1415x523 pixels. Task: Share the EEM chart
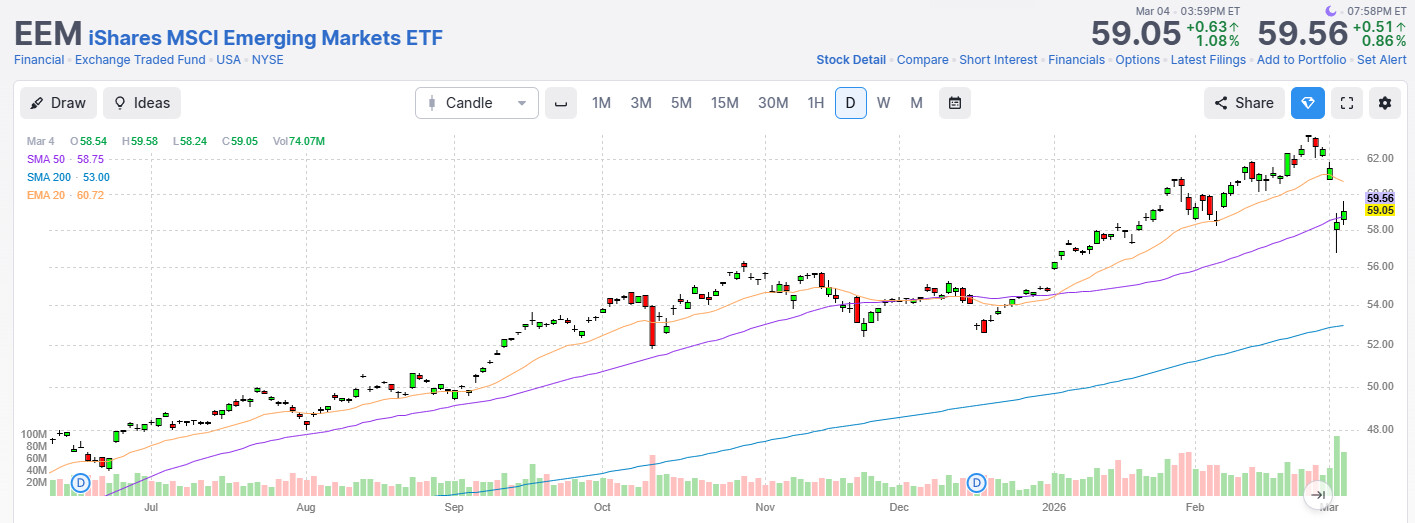[x=1244, y=103]
